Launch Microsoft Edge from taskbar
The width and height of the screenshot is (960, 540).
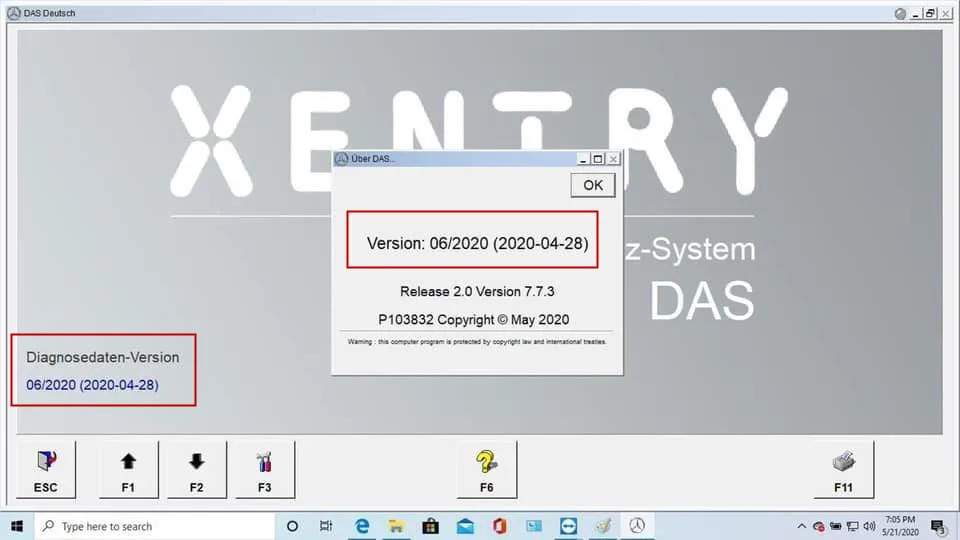point(362,526)
